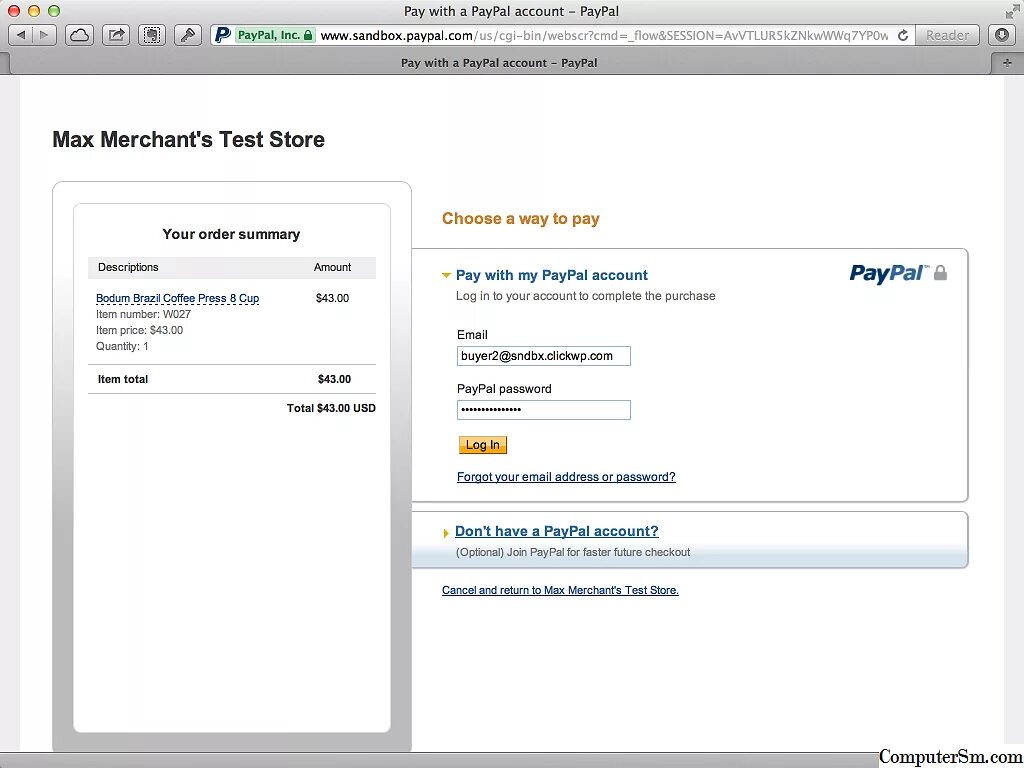Viewport: 1024px width, 768px height.
Task: Expand Don't have a PayPal account arrow
Action: 446,533
